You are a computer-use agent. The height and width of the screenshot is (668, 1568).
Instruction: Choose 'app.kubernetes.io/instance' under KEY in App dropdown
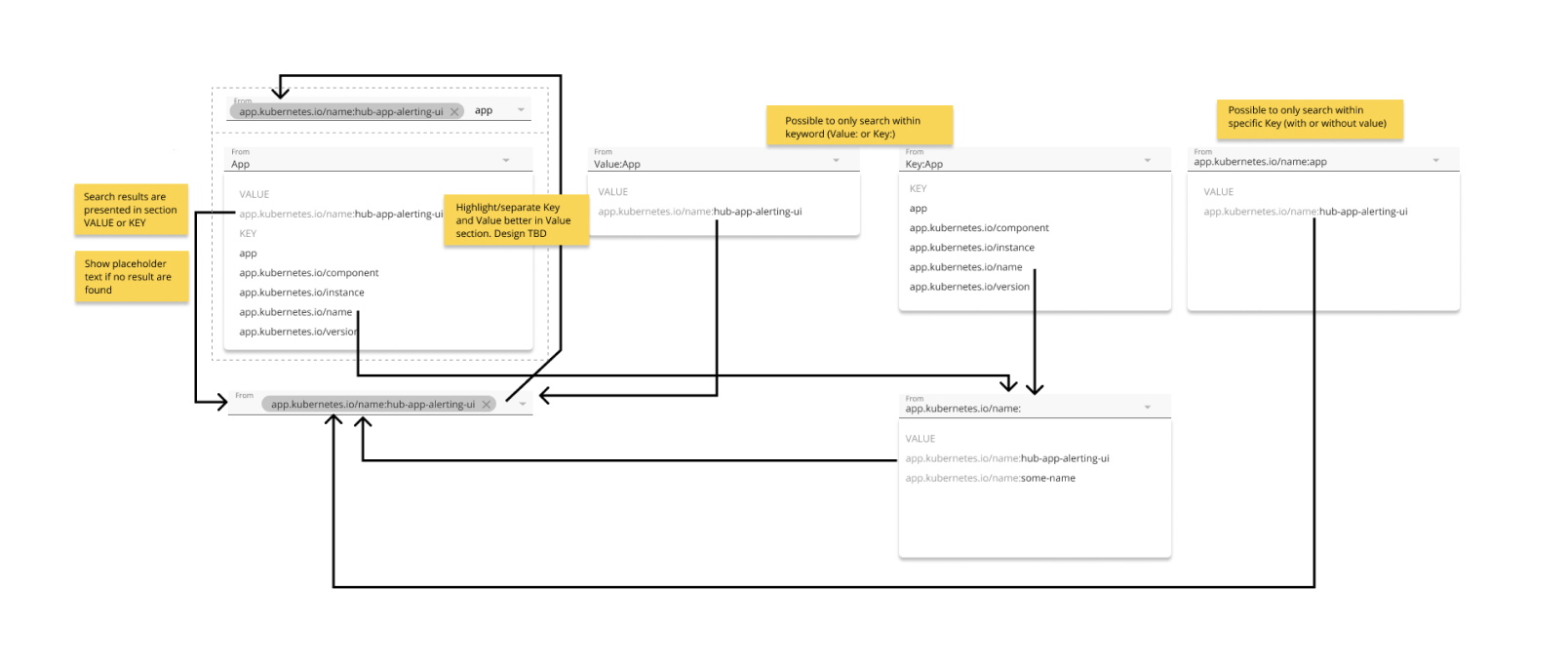pyautogui.click(x=301, y=293)
